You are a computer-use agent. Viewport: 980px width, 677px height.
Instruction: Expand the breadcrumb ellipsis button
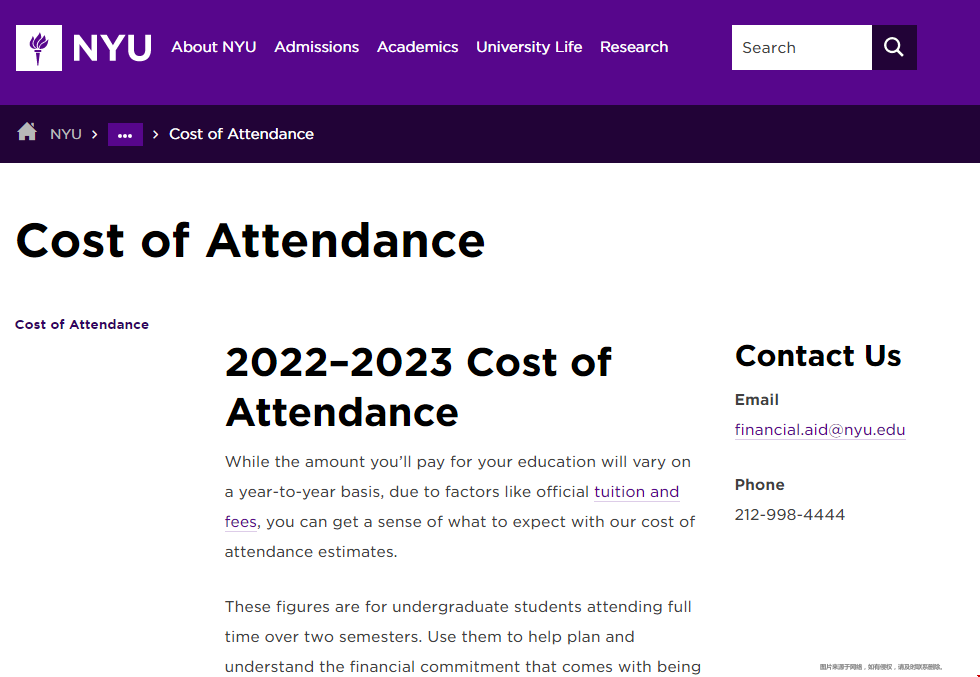tap(125, 134)
